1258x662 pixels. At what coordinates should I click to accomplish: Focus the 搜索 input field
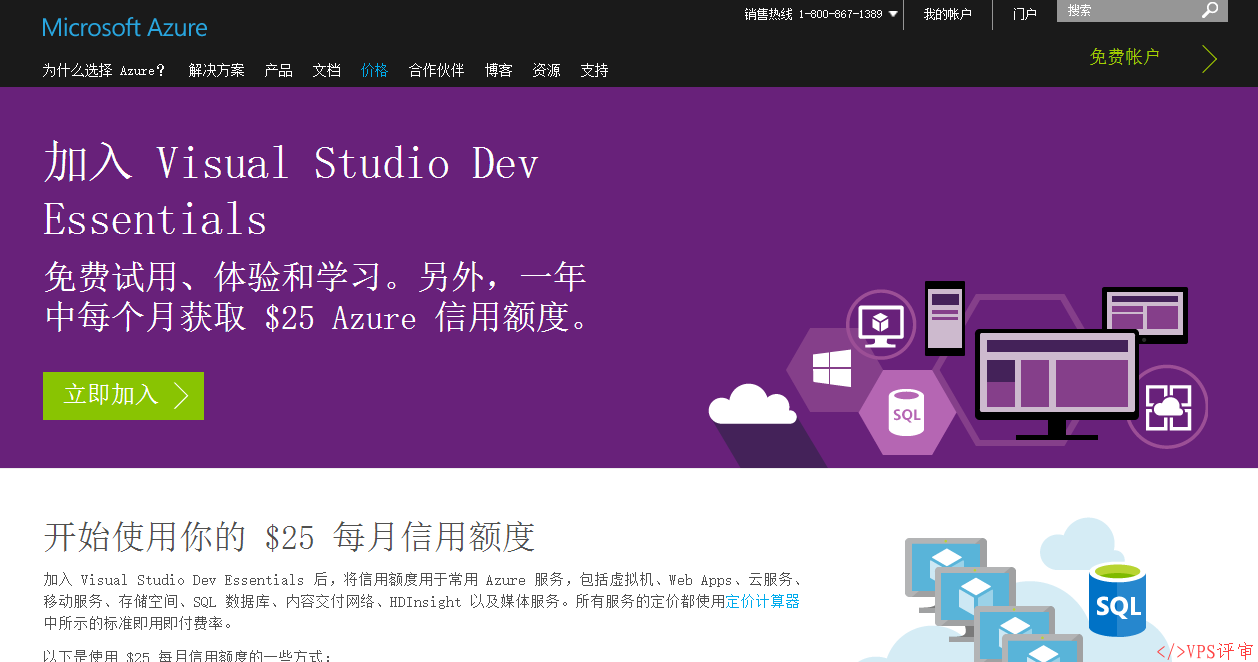coord(1128,10)
